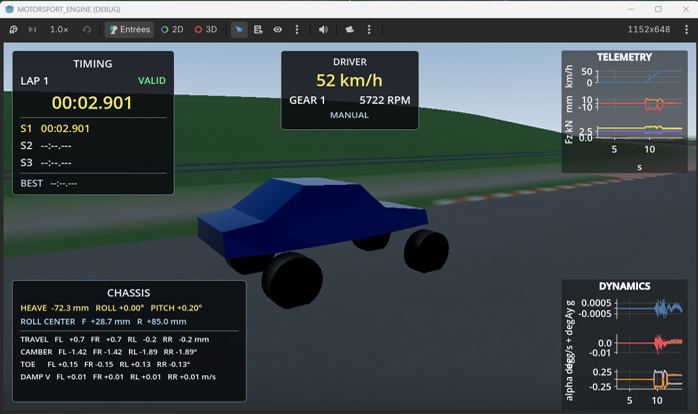
Task: Open the camera options three-dot menu
Action: tap(369, 29)
